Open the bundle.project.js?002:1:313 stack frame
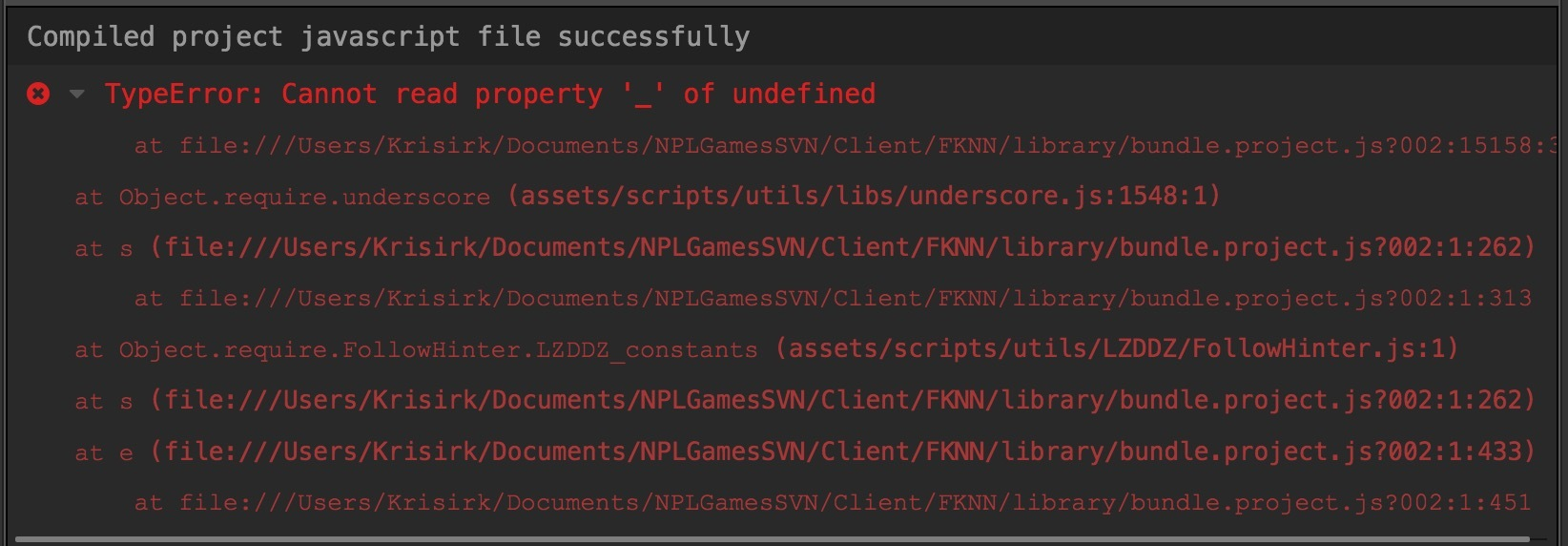This screenshot has height=546, width=1568. [855, 299]
